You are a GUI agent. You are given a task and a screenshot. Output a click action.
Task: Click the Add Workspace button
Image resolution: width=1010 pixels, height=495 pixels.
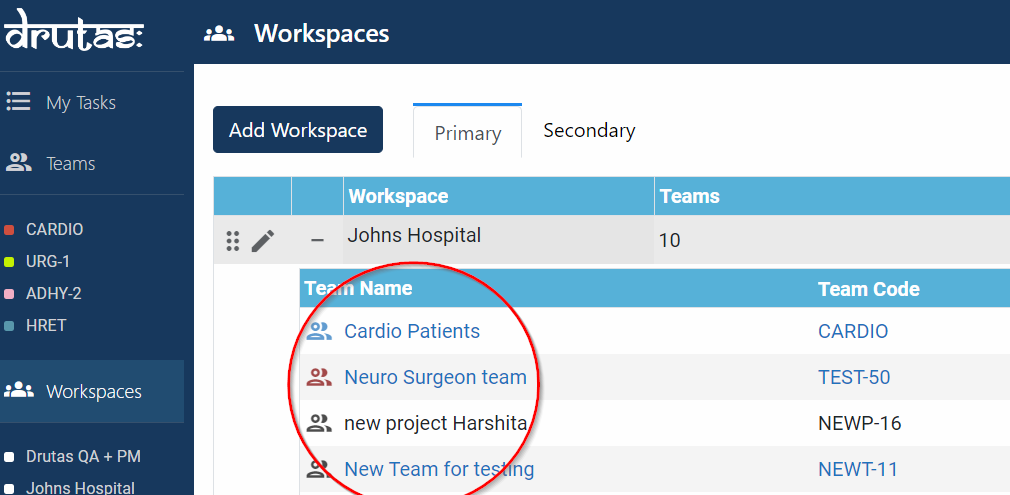[298, 130]
